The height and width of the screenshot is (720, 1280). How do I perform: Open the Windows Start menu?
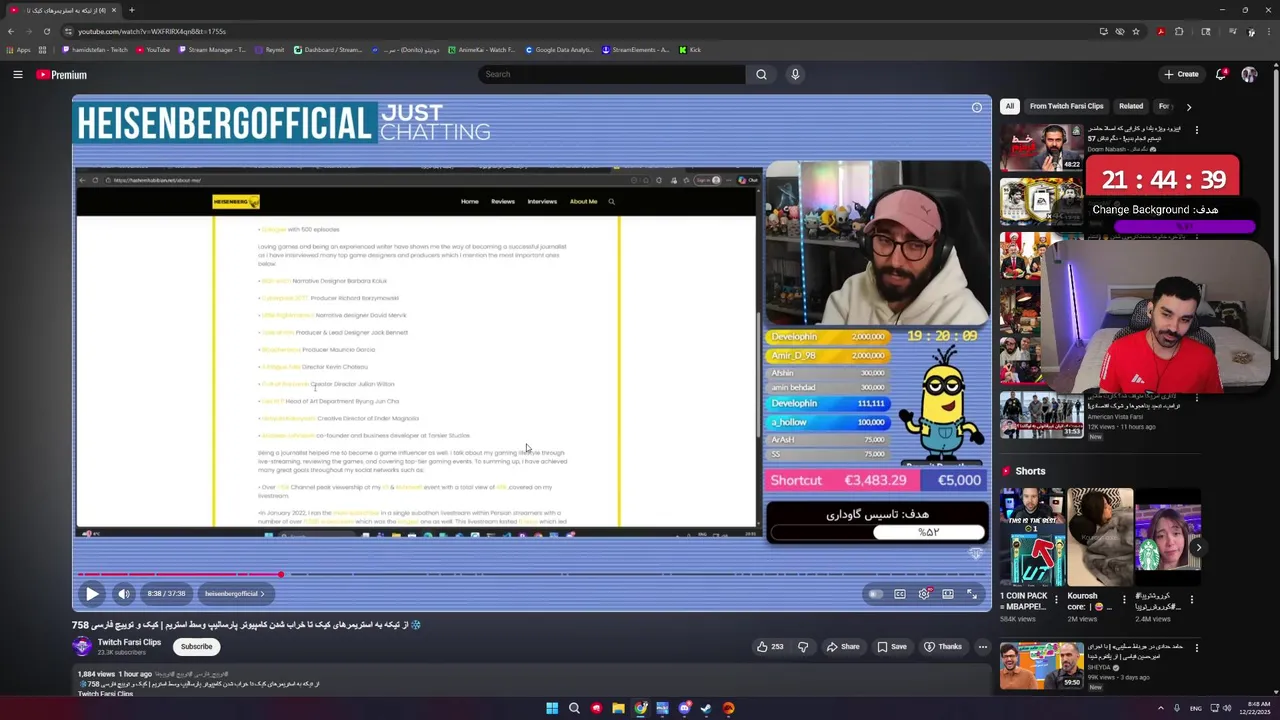click(x=552, y=708)
